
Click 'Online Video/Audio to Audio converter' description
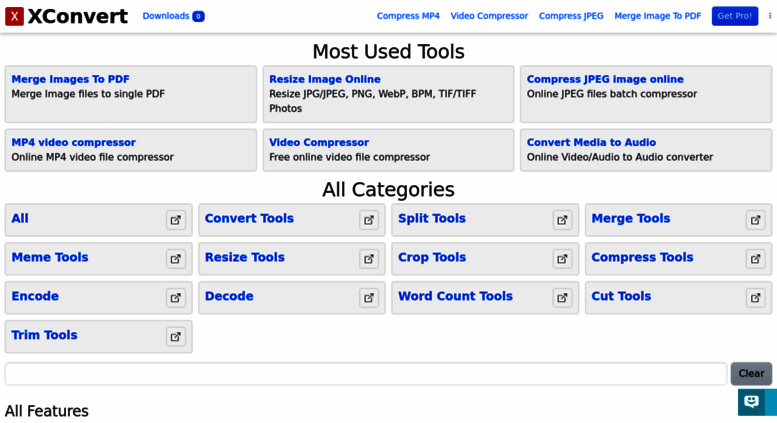click(620, 157)
